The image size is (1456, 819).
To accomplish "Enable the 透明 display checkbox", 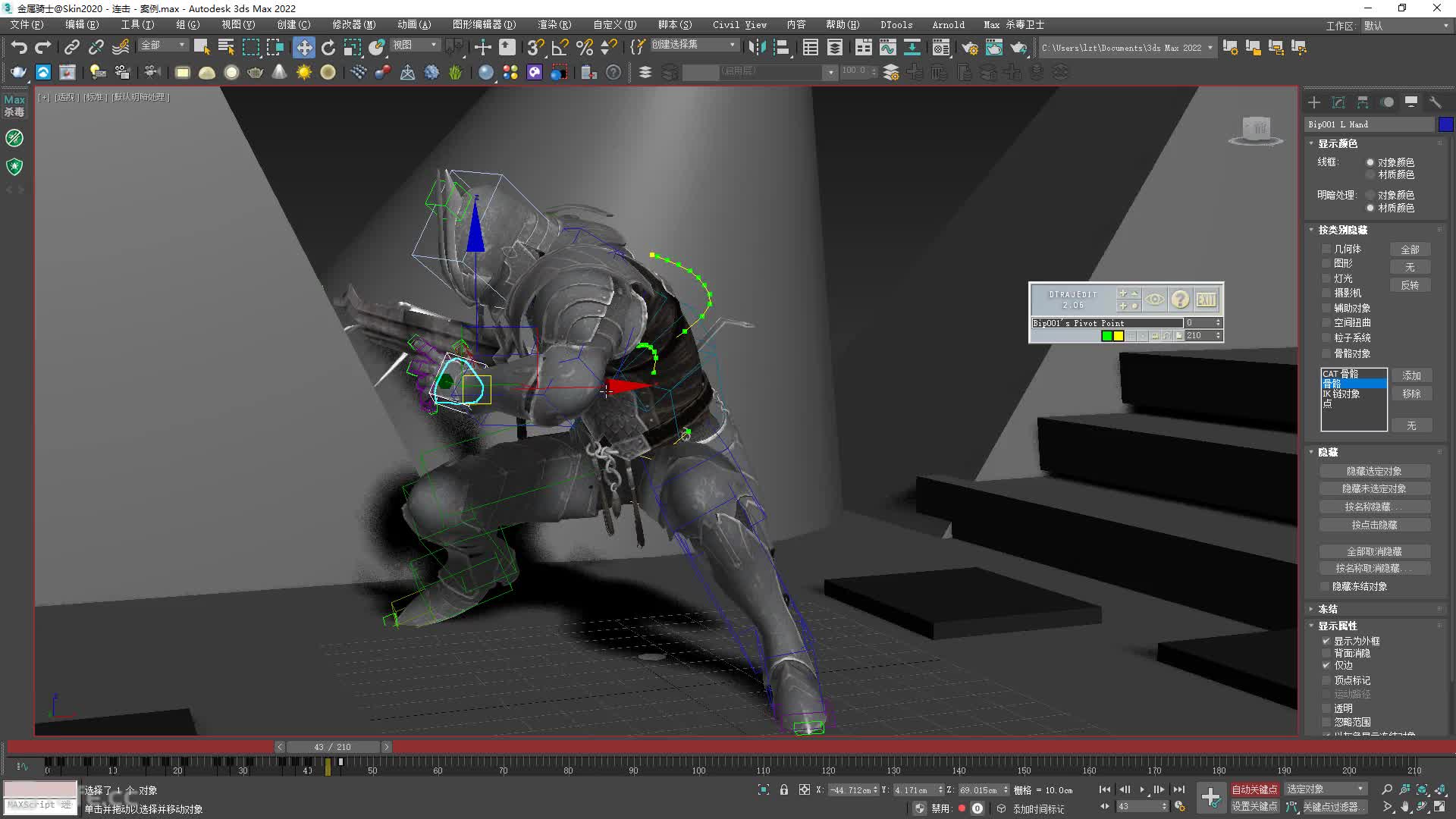I will click(1326, 708).
